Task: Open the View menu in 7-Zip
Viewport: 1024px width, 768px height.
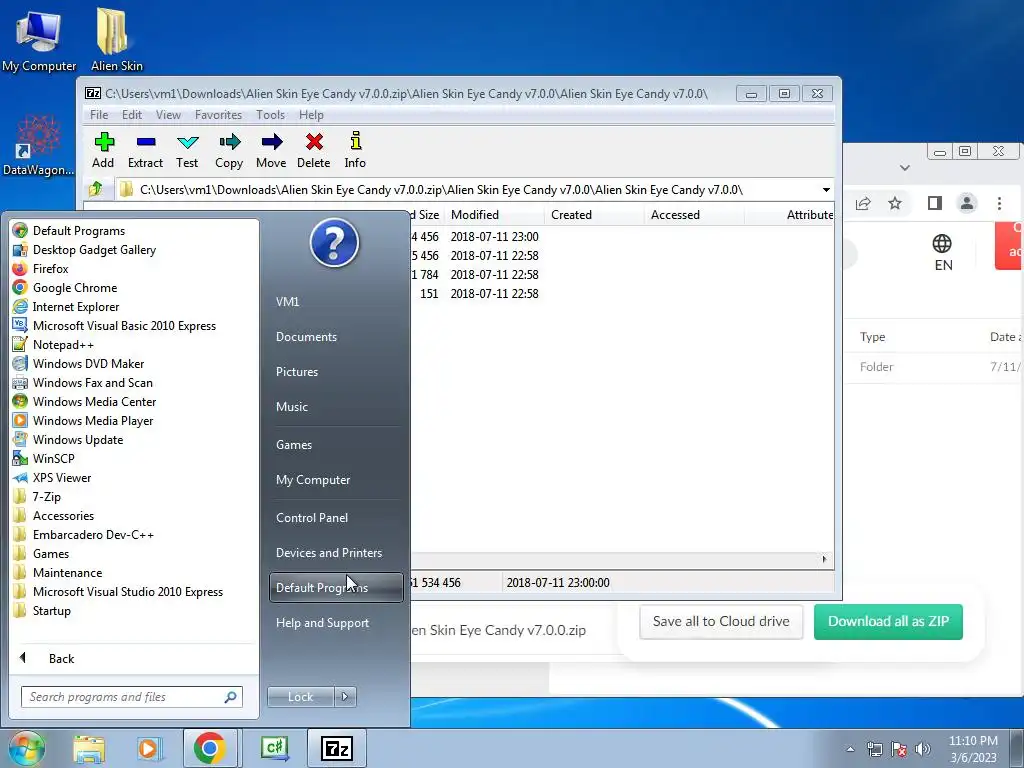Action: tap(168, 114)
